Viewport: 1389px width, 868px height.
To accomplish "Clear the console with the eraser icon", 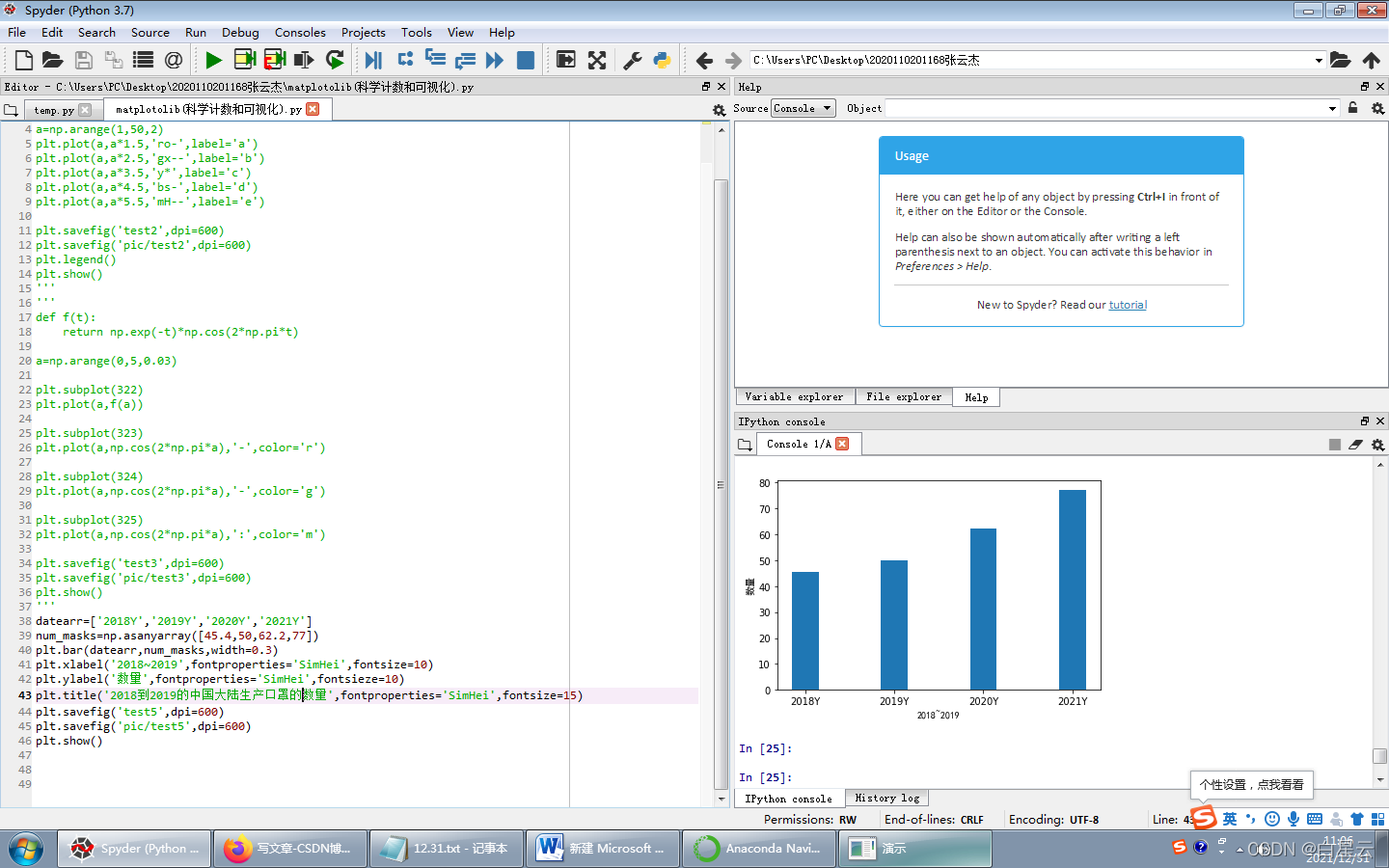I will tap(1355, 445).
